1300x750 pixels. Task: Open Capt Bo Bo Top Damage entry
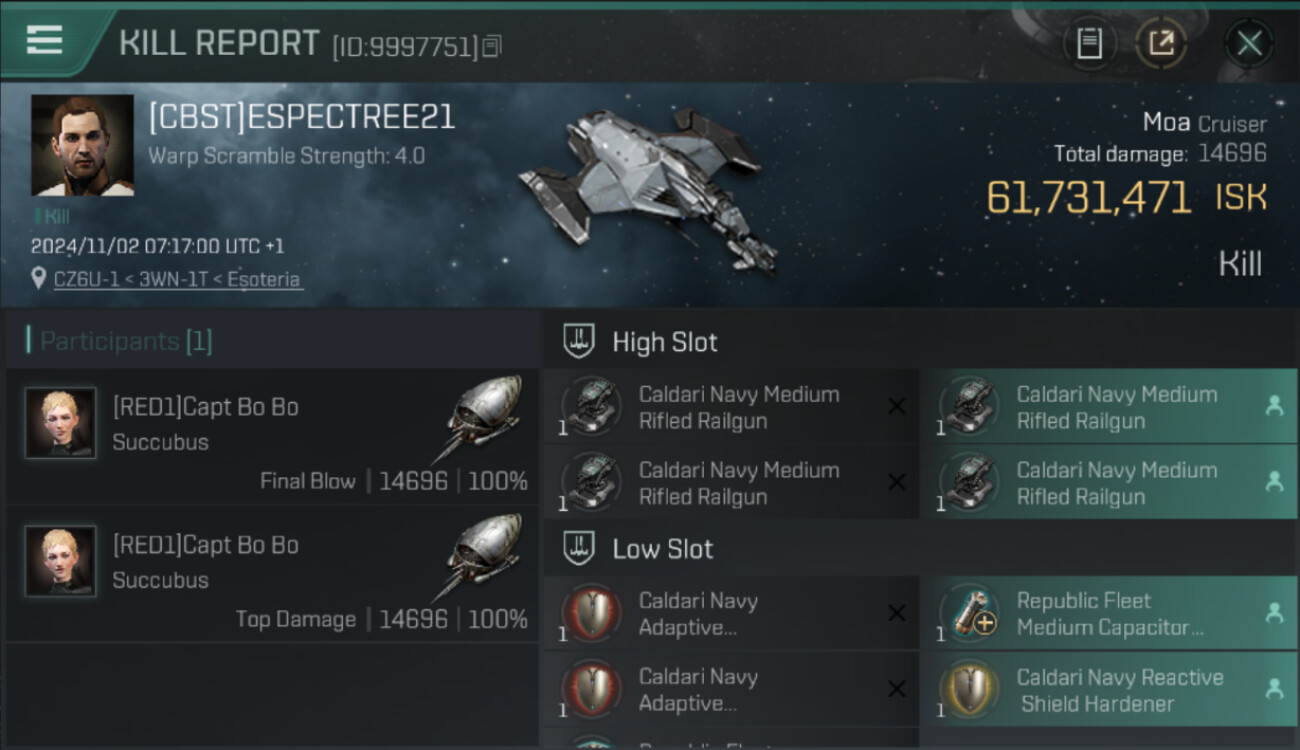pos(272,575)
